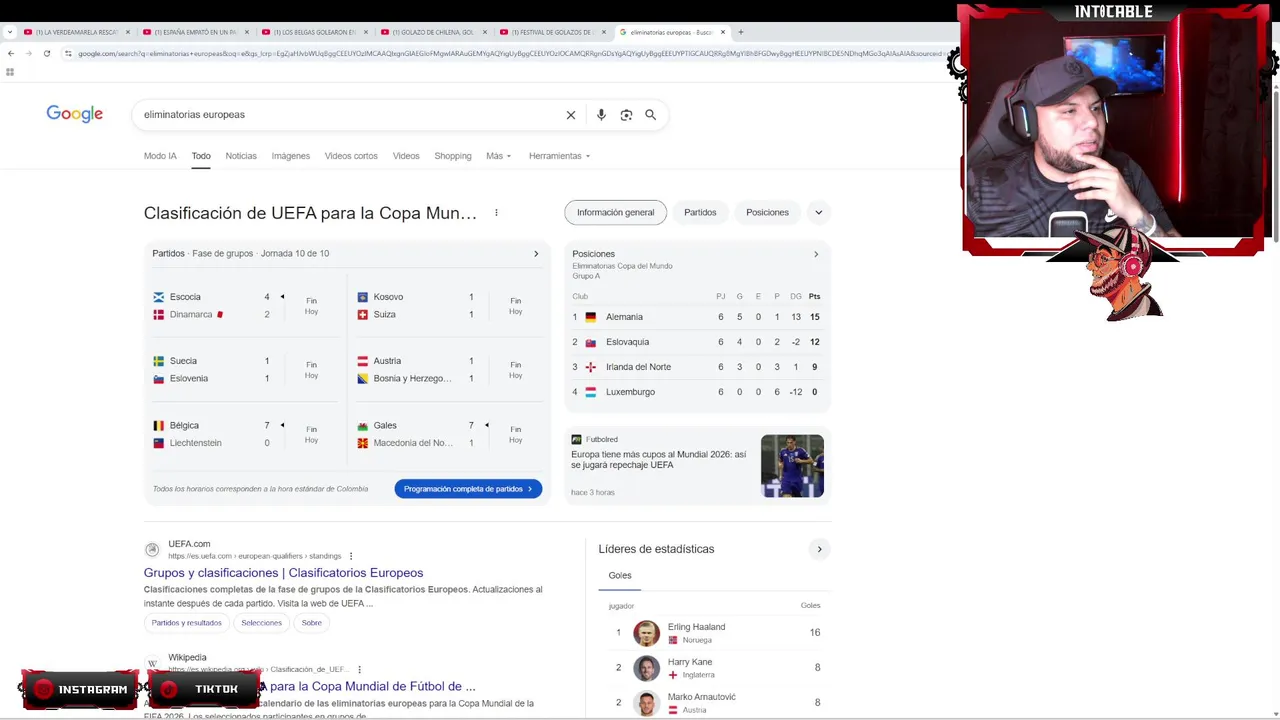Image resolution: width=1280 pixels, height=720 pixels.
Task: Select the Videos cortos tab
Action: pos(351,156)
